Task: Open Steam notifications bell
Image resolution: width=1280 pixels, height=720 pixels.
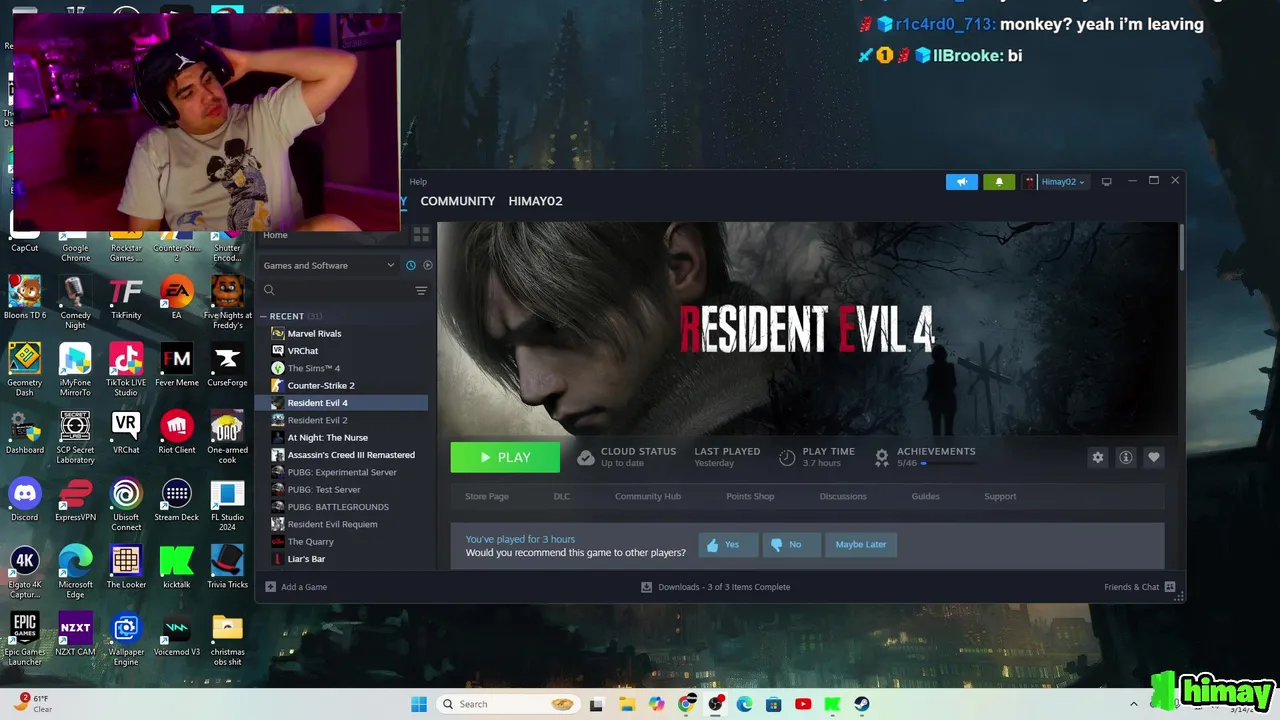Action: pos(999,182)
